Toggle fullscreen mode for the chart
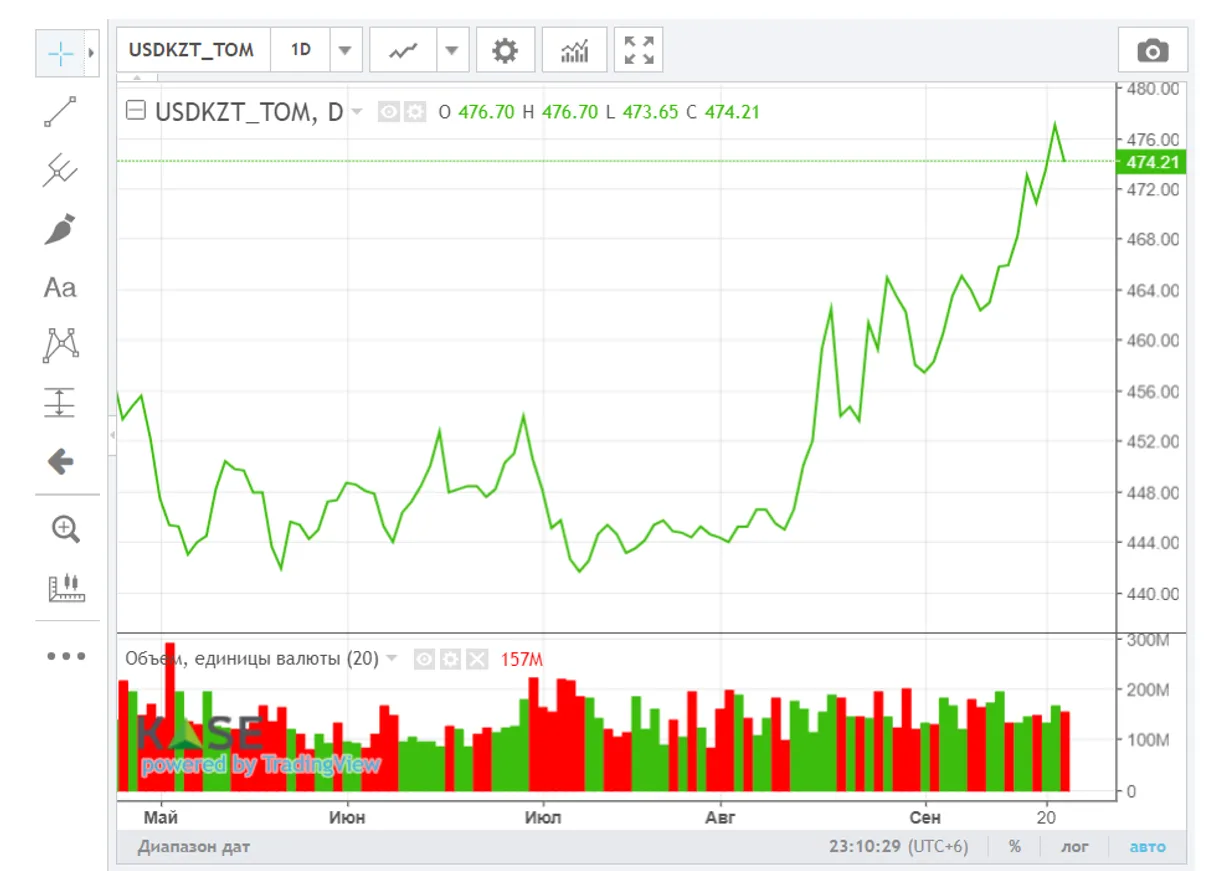1208x871 pixels. 638,50
